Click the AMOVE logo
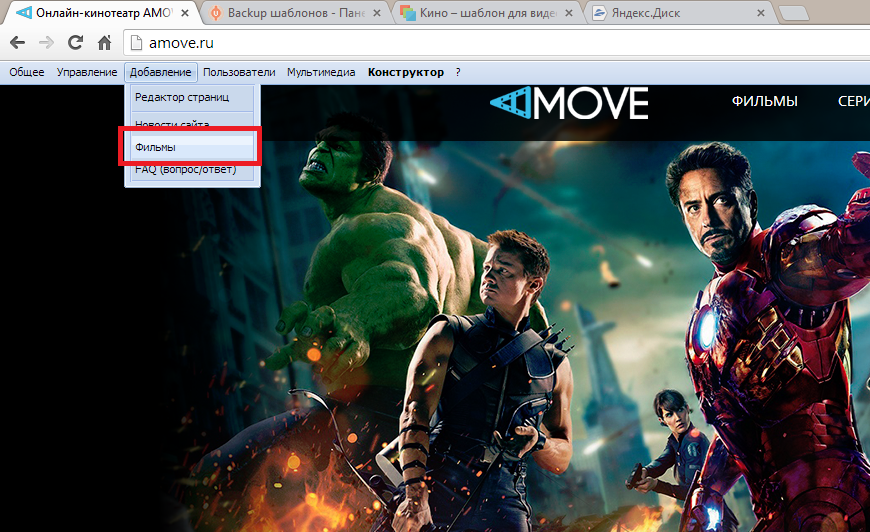The image size is (870, 532). (569, 103)
